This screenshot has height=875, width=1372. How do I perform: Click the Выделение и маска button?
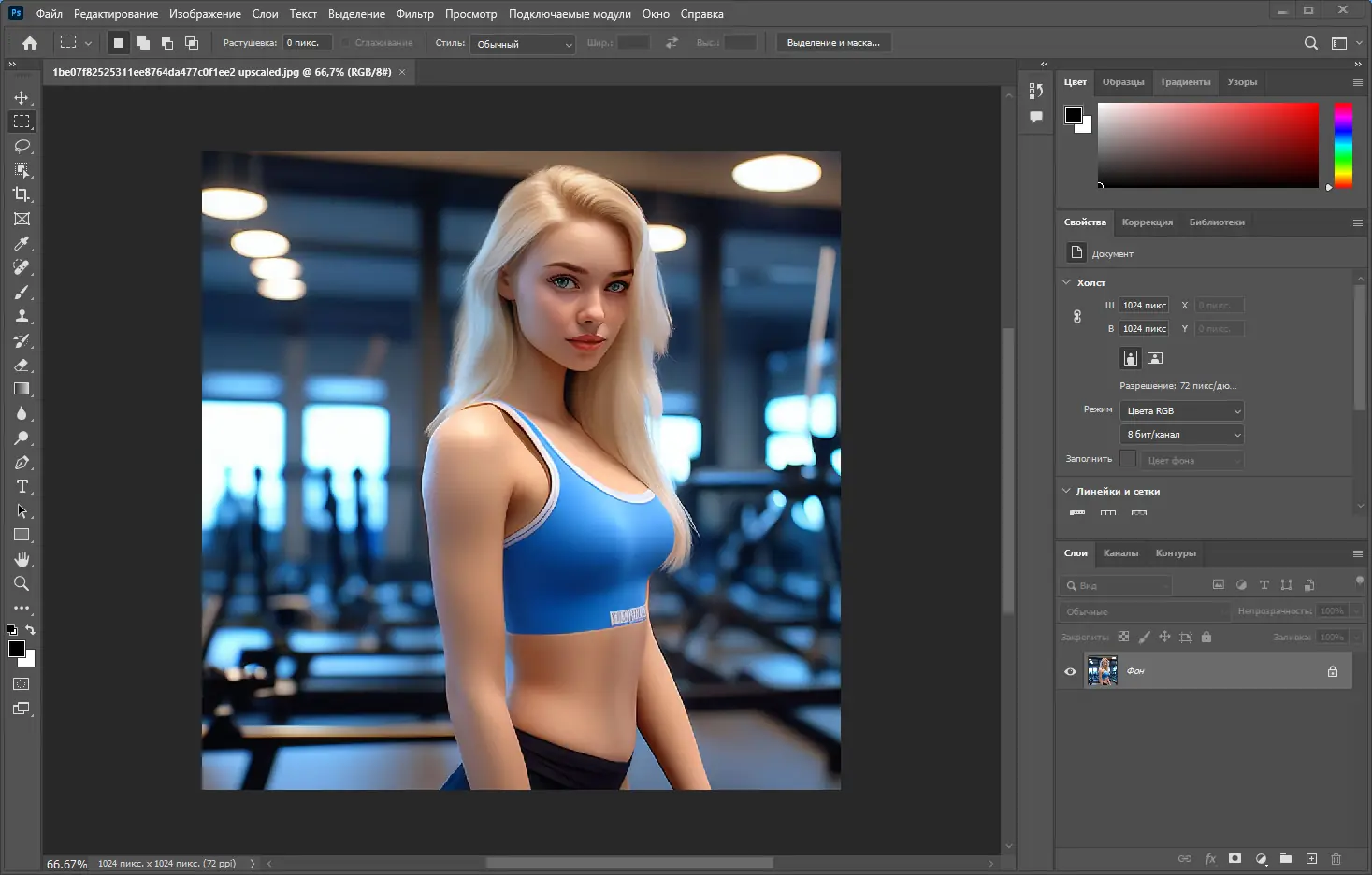833,43
